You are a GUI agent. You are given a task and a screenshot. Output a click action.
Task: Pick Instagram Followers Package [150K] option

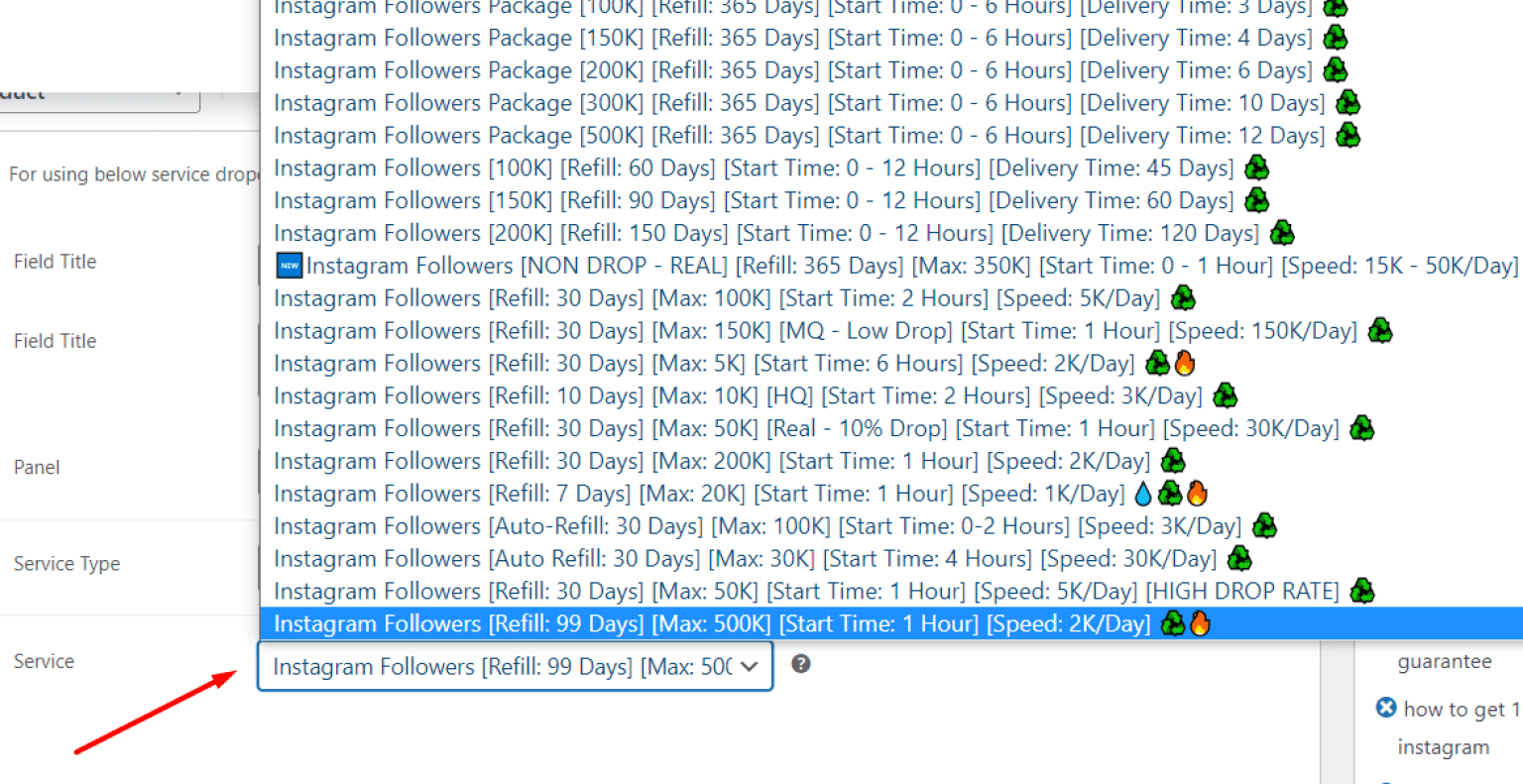click(x=792, y=38)
